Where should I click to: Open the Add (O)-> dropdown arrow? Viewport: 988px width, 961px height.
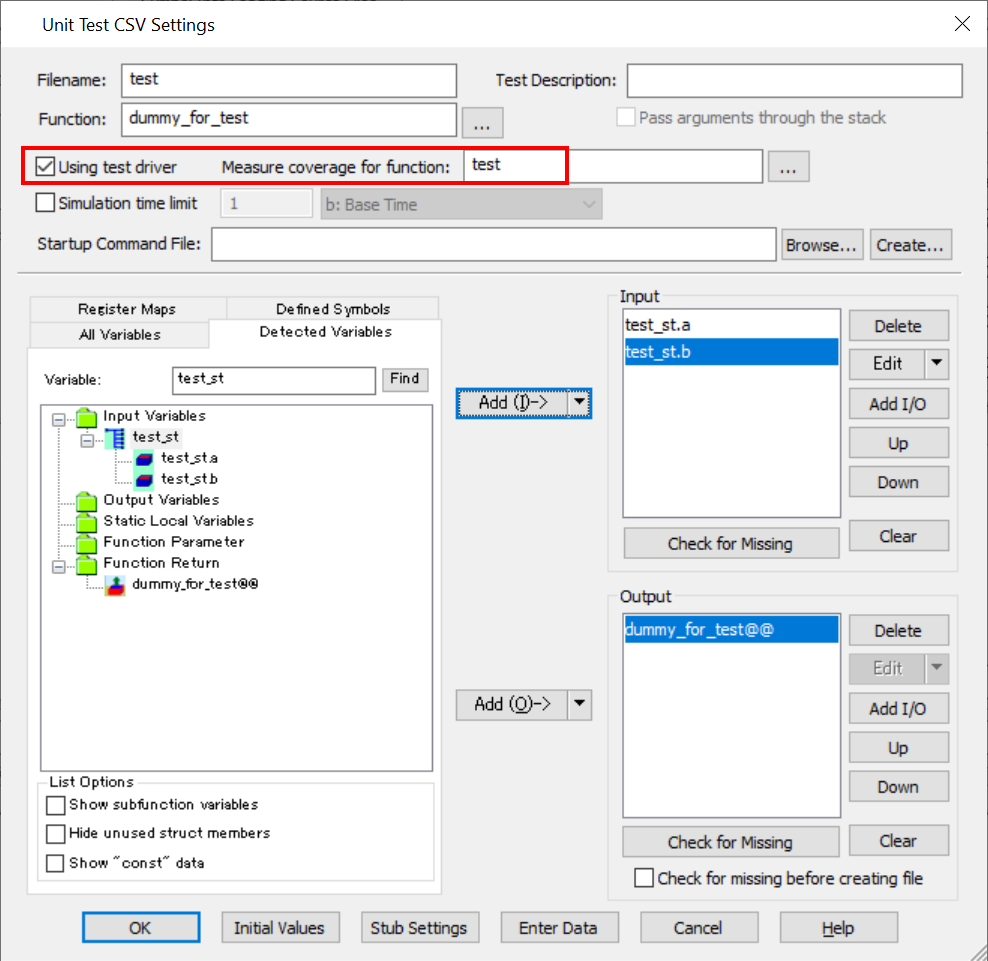click(579, 704)
